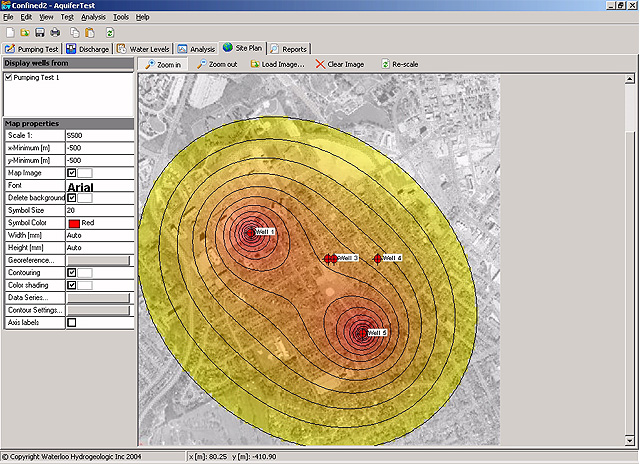Toggle the Contouring checkbox

click(71, 272)
